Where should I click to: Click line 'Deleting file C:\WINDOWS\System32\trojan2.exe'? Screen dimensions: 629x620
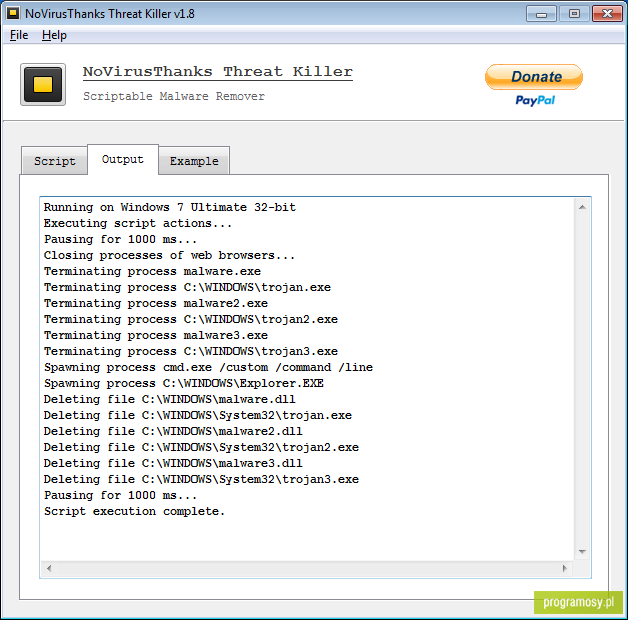201,448
